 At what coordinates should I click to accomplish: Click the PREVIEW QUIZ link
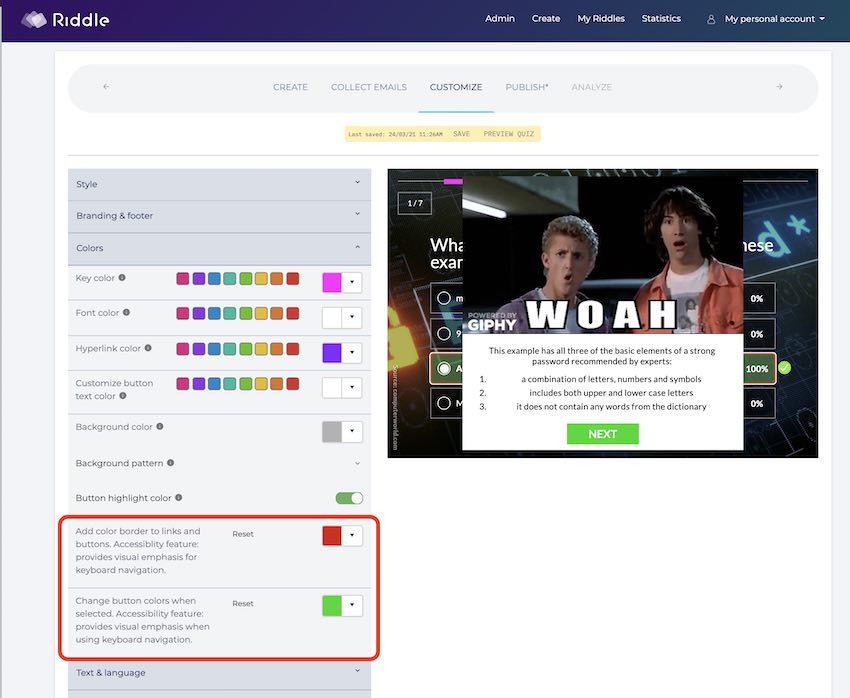point(508,134)
